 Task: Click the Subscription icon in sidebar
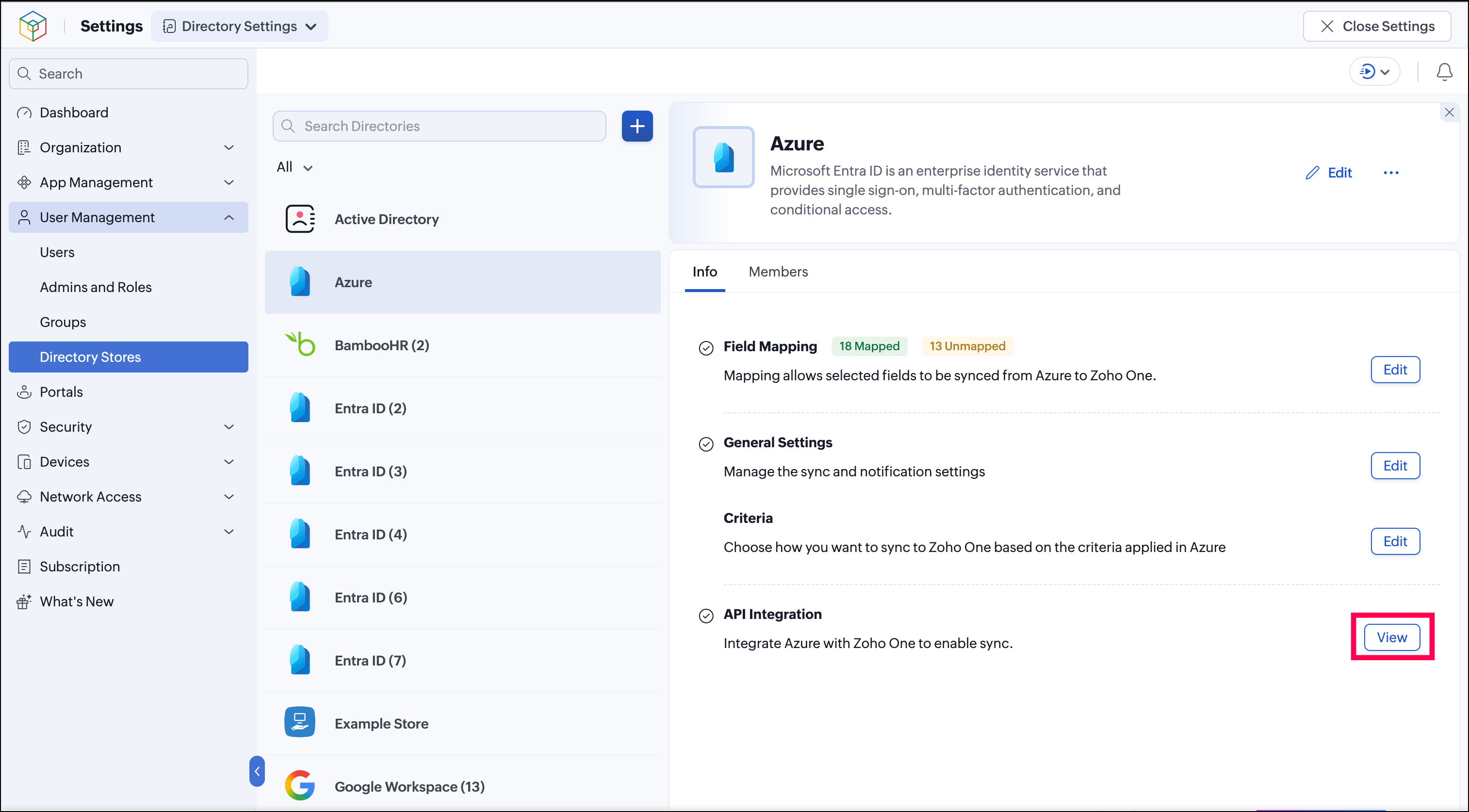tap(25, 566)
